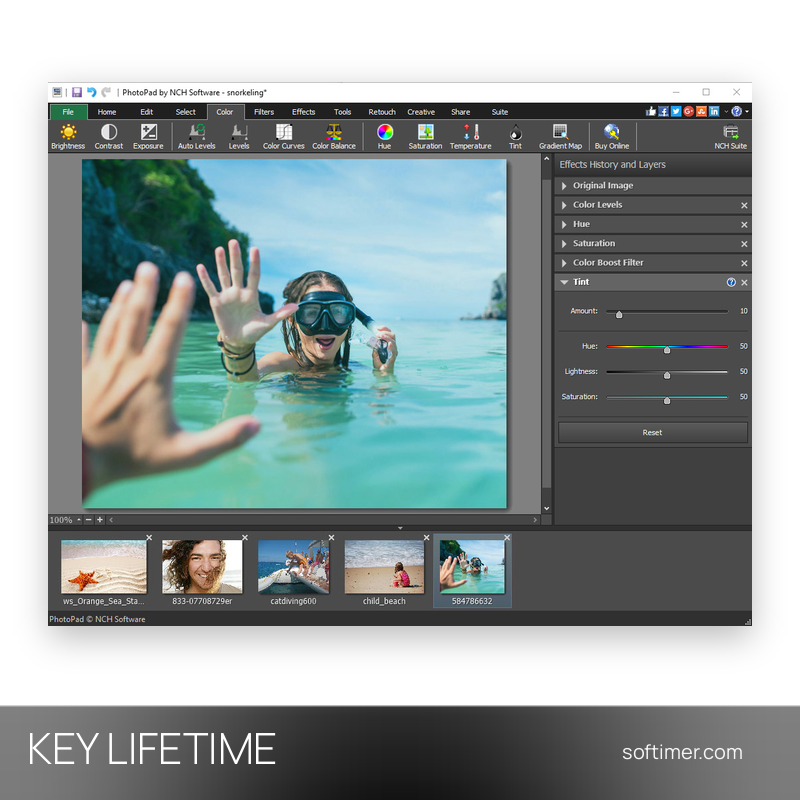Expand the Hue effect layer
Viewport: 800px width, 800px height.
pos(564,224)
